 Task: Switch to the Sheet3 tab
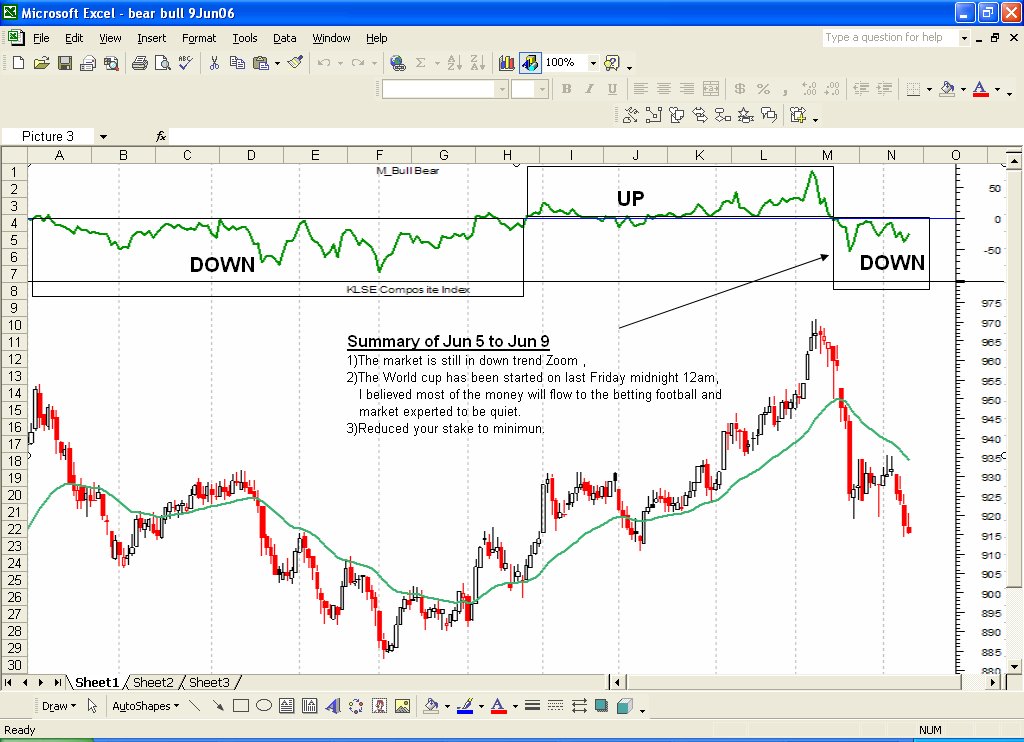pyautogui.click(x=210, y=683)
